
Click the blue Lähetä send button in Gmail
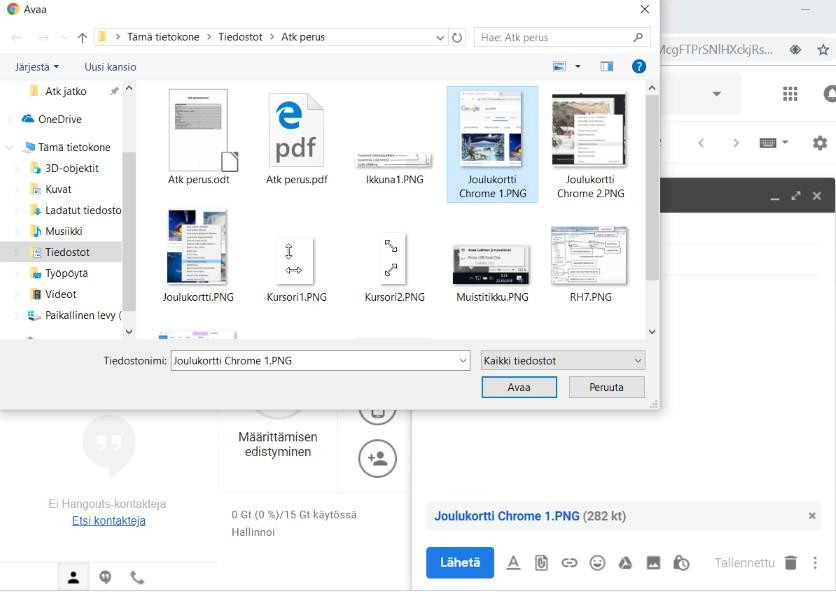[x=460, y=563]
